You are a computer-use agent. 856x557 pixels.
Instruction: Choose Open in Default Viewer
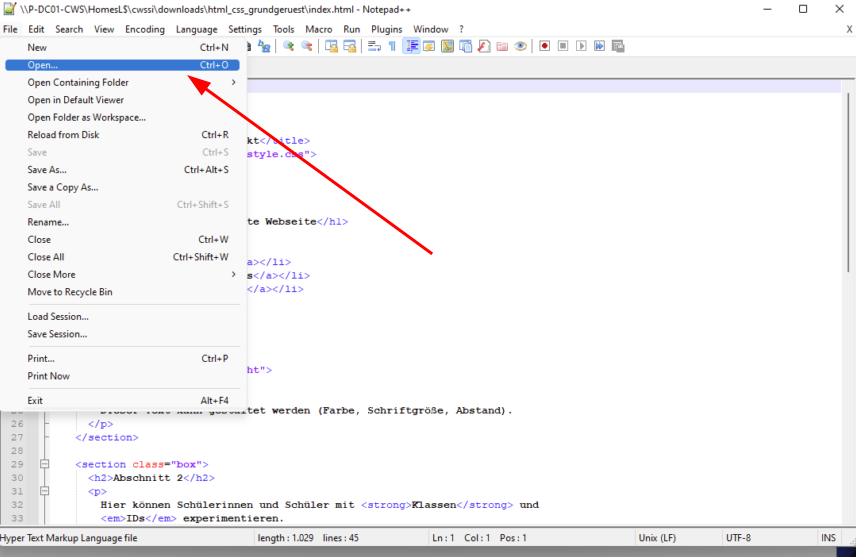click(x=122, y=100)
